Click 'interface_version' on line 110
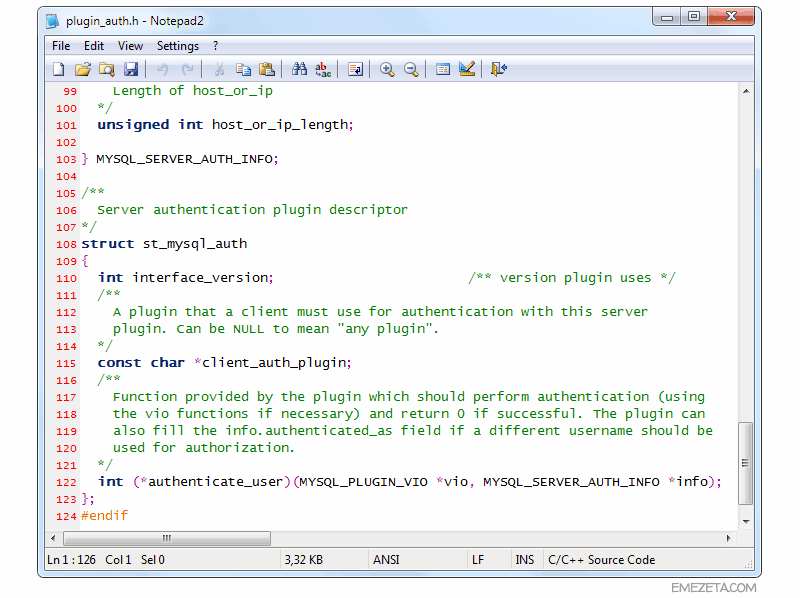The width and height of the screenshot is (800, 598). 201,278
